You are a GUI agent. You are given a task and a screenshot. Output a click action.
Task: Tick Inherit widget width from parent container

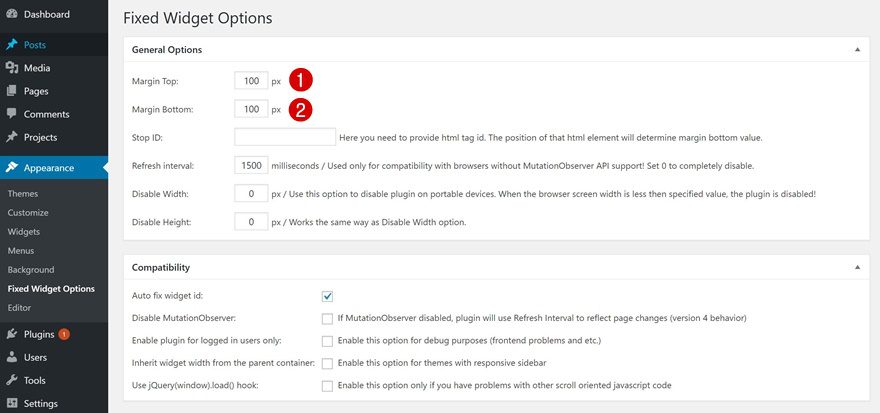(x=327, y=363)
